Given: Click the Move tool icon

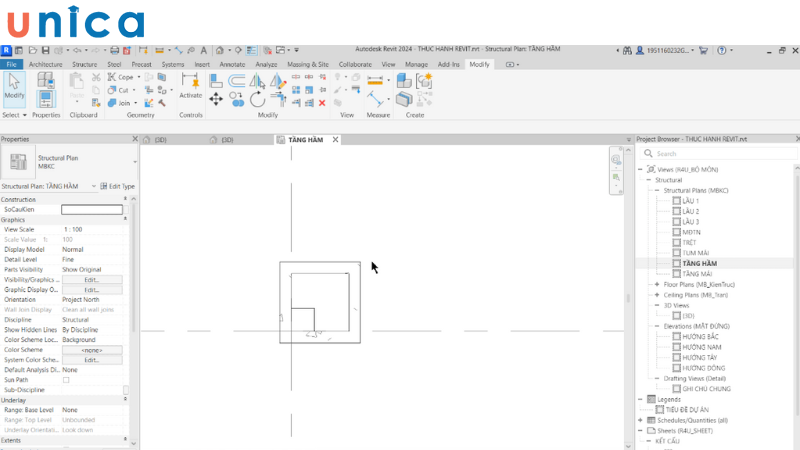Looking at the screenshot, I should tap(216, 100).
